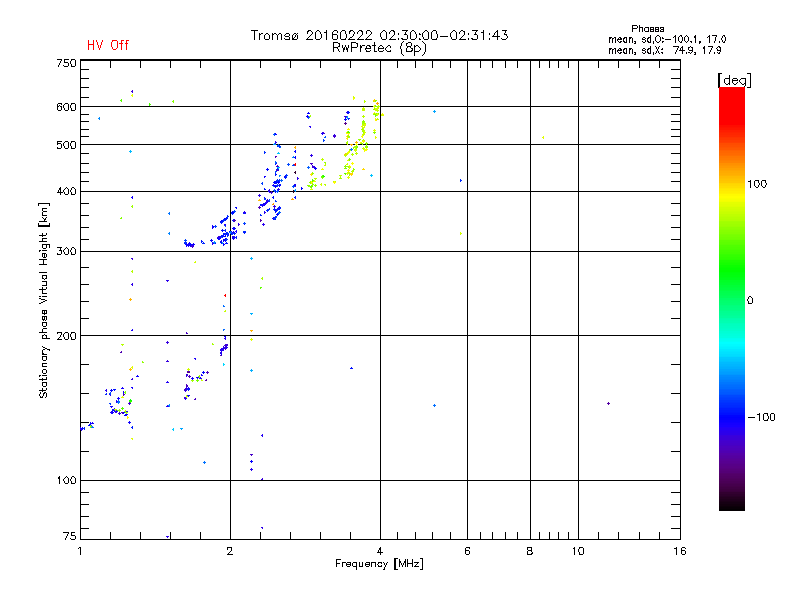Click the y-axis label '750'
The image size is (800, 600).
[x=66, y=63]
